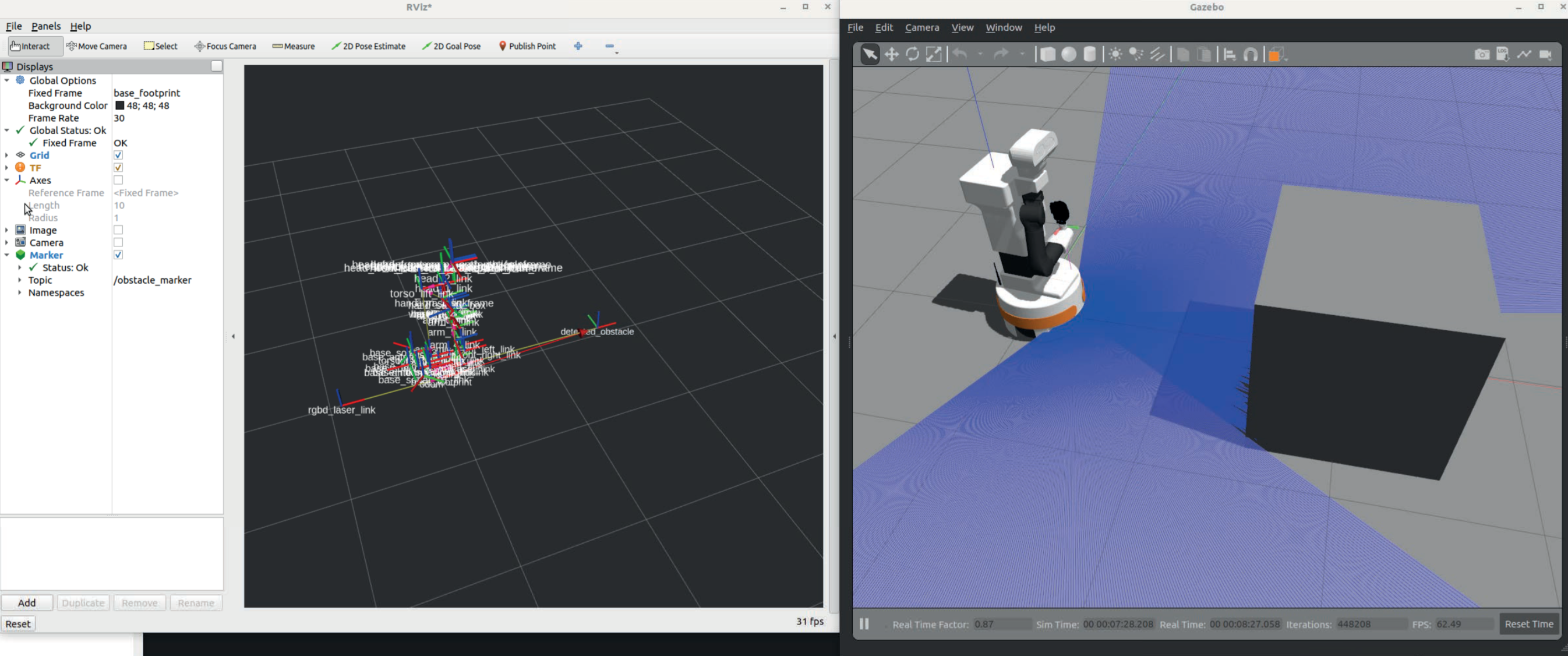
Task: Uncheck the Marker display checkbox
Action: tap(118, 255)
